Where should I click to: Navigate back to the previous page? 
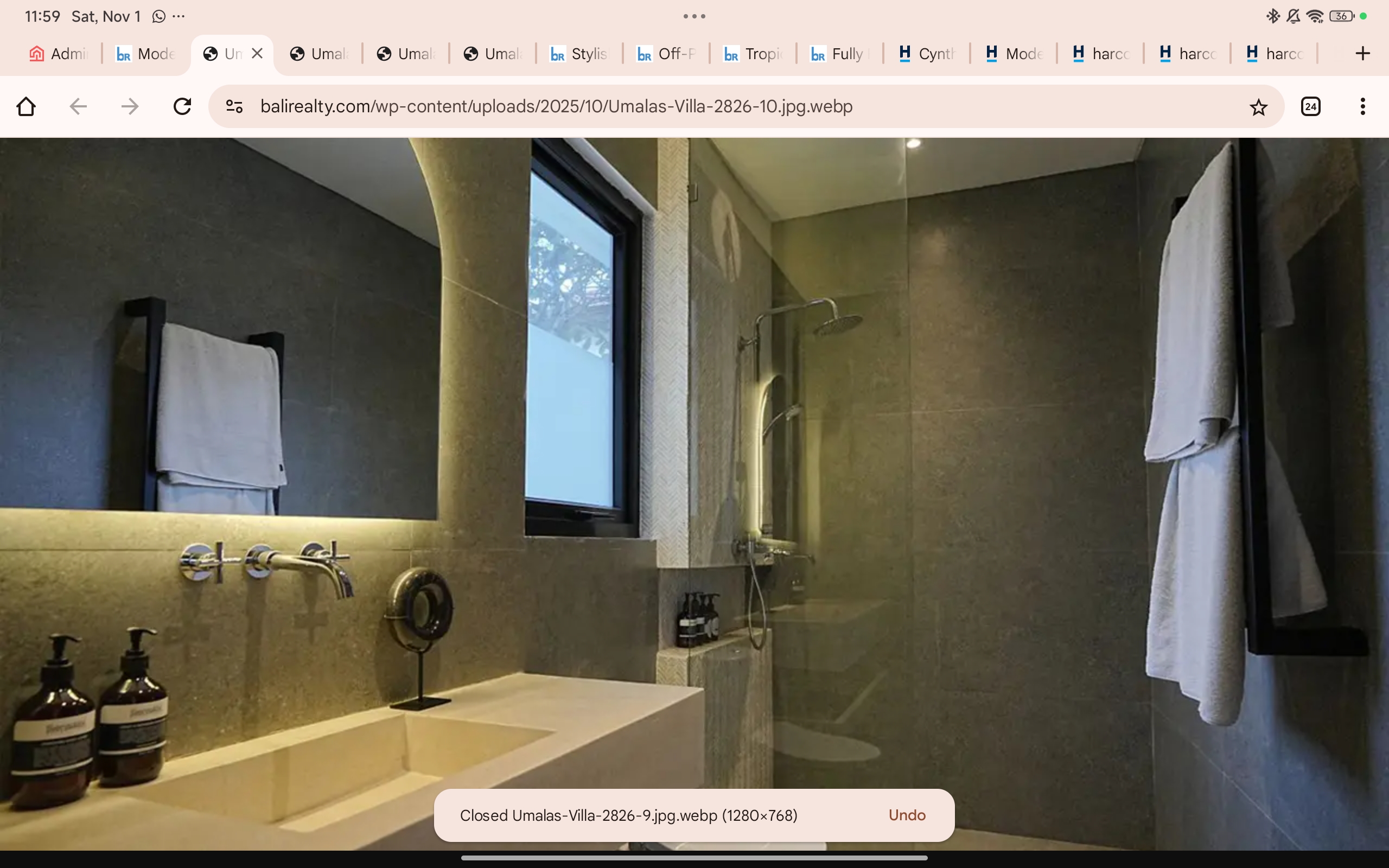78,106
